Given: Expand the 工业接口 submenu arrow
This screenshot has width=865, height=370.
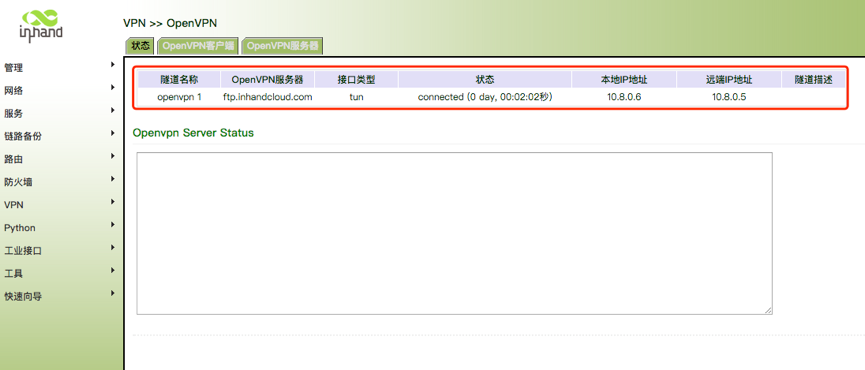Looking at the screenshot, I should coord(113,248).
